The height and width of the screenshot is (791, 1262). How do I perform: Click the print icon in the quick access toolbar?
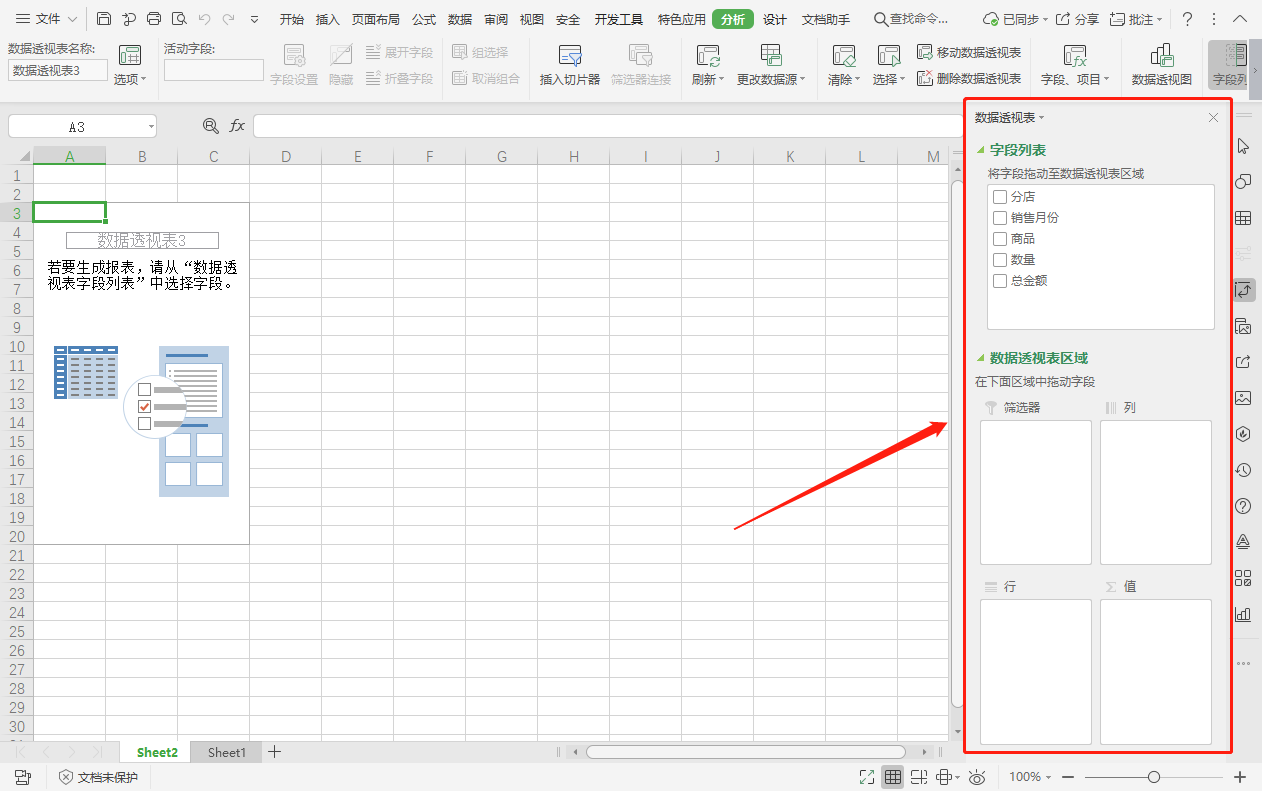pos(154,19)
